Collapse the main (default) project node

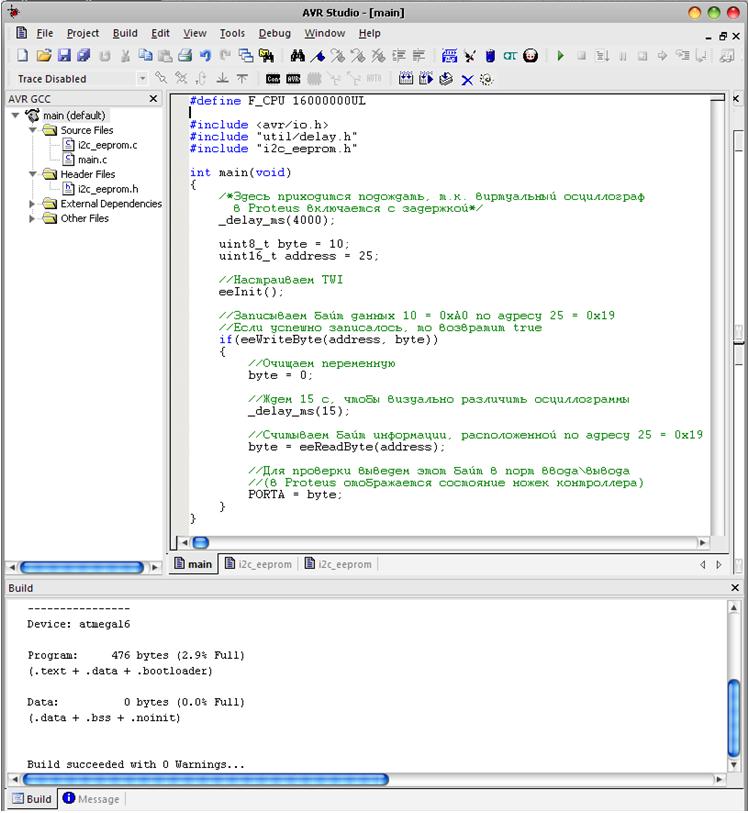click(x=16, y=115)
